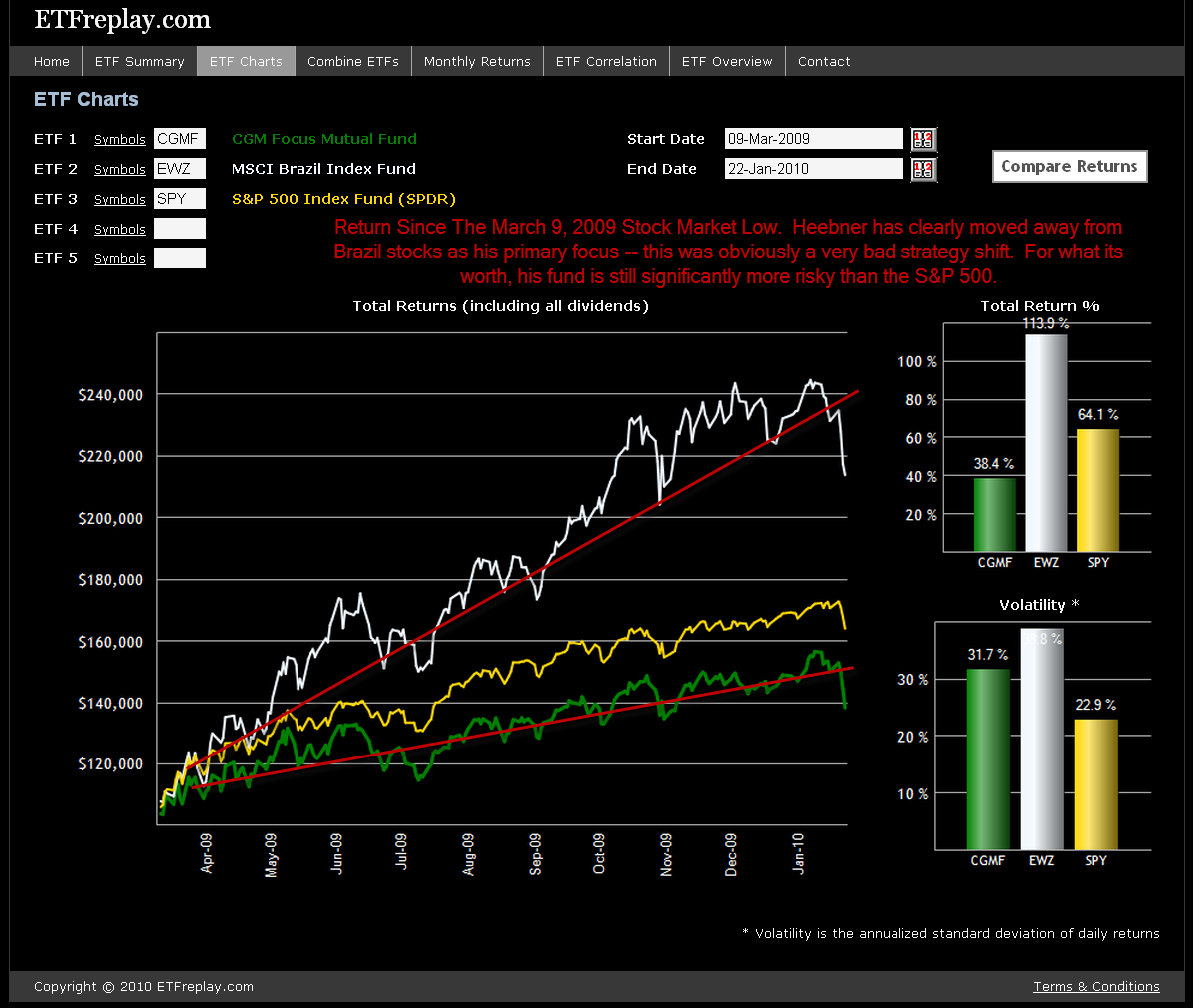Click the End Date field showing 22-Jan-2010
The image size is (1193, 1008).
(814, 168)
